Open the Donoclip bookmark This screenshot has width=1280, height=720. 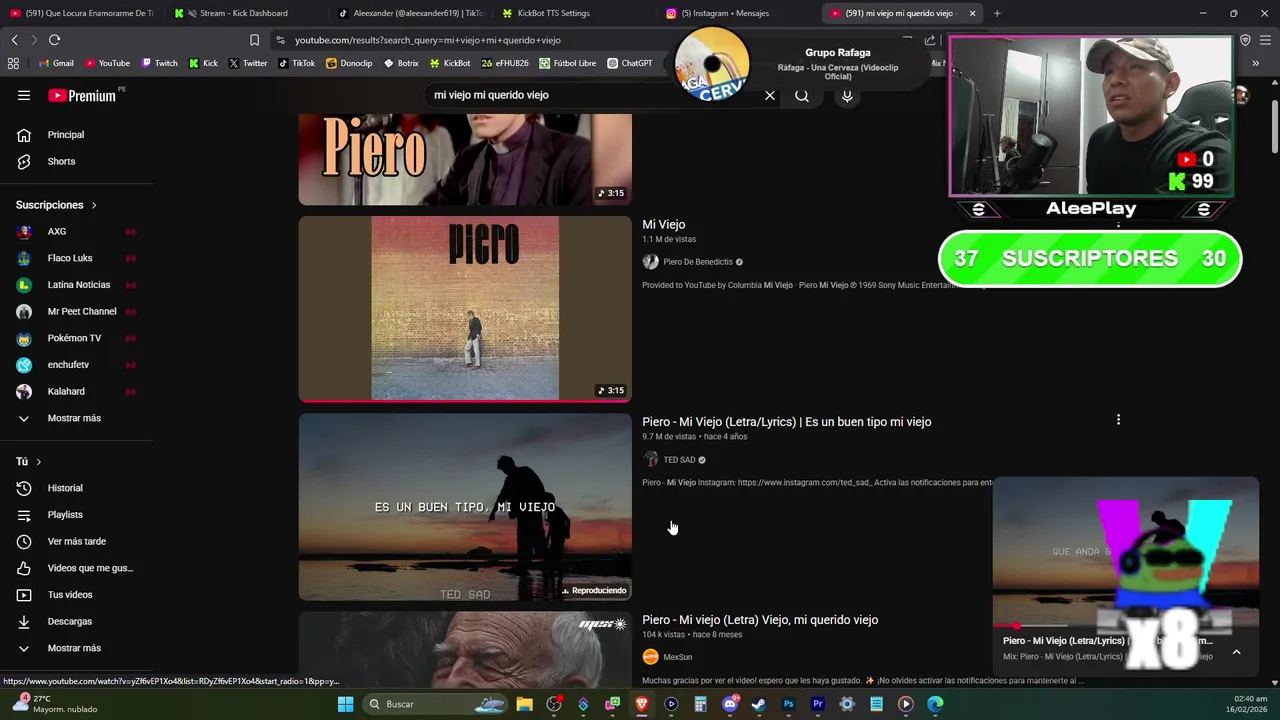tap(349, 63)
